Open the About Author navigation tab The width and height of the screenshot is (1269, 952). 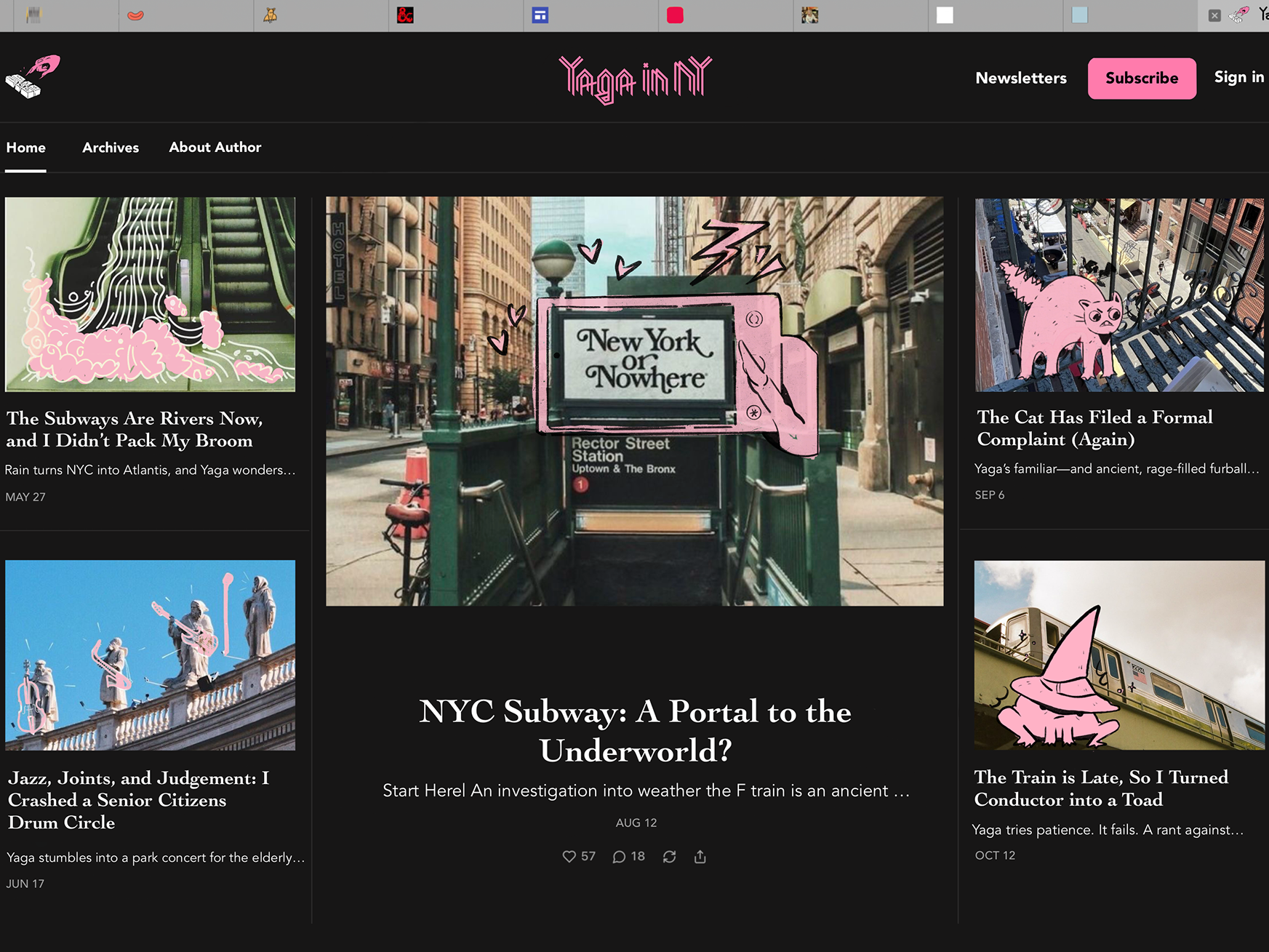pos(215,148)
